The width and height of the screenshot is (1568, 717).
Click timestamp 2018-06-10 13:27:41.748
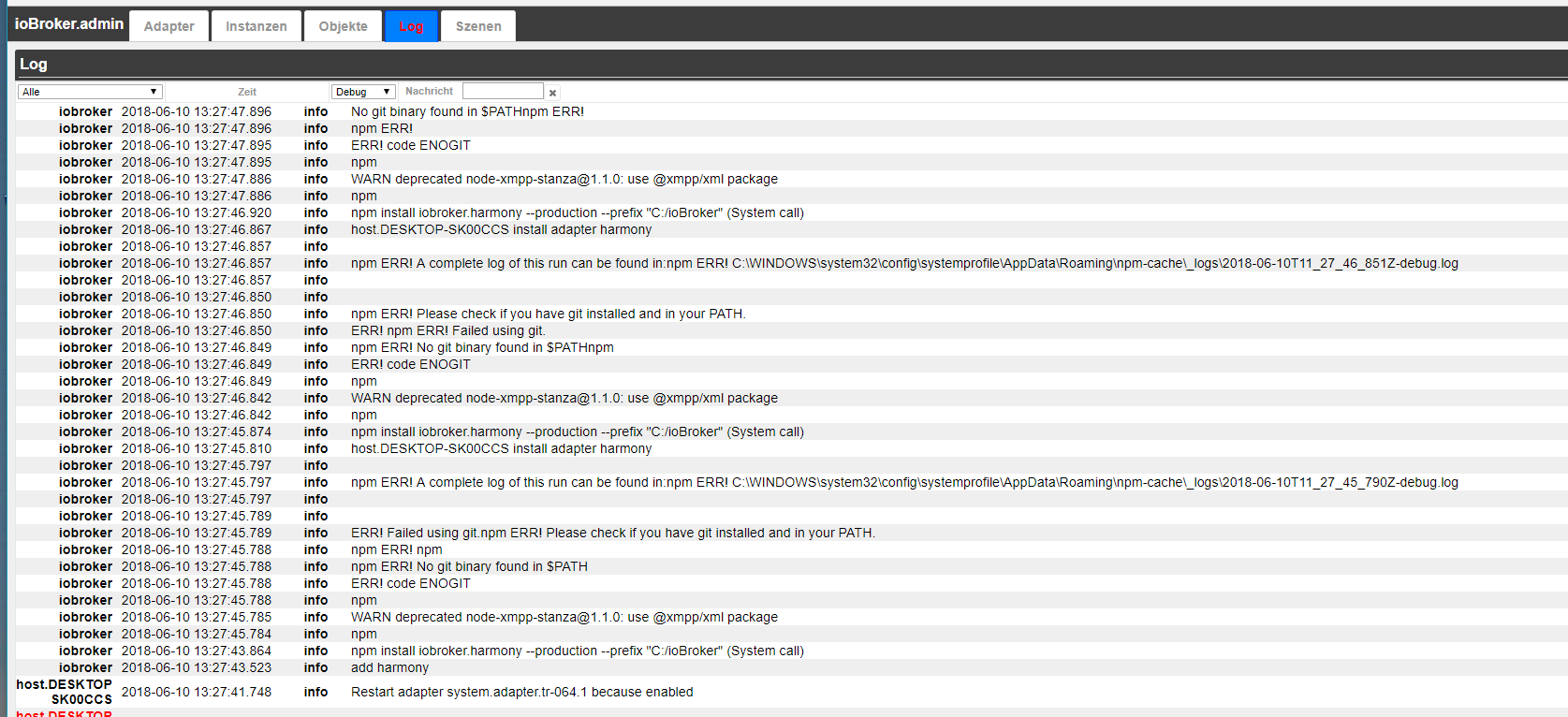(197, 692)
